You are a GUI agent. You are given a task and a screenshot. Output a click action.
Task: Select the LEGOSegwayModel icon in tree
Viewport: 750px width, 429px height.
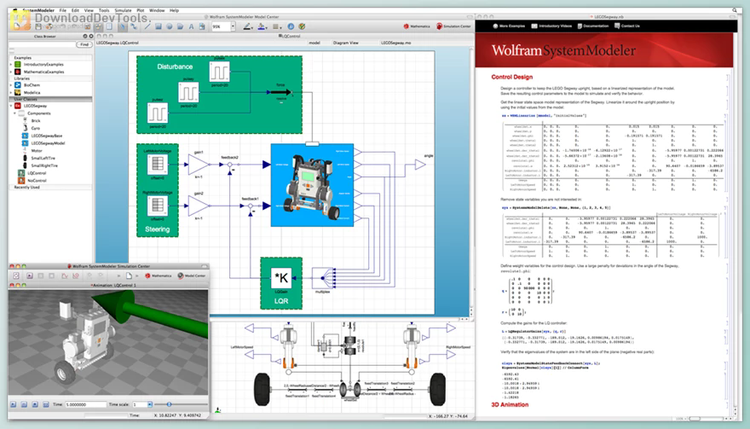pos(25,143)
